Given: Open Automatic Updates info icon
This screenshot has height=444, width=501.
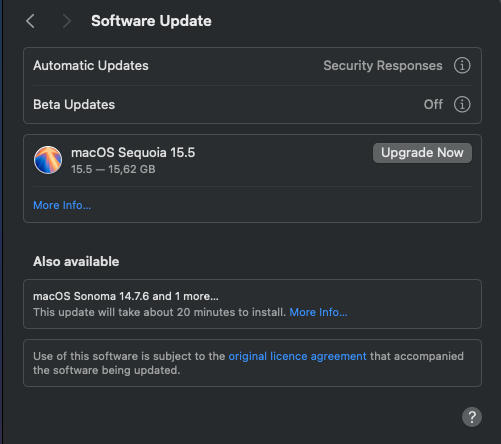Looking at the screenshot, I should point(462,65).
